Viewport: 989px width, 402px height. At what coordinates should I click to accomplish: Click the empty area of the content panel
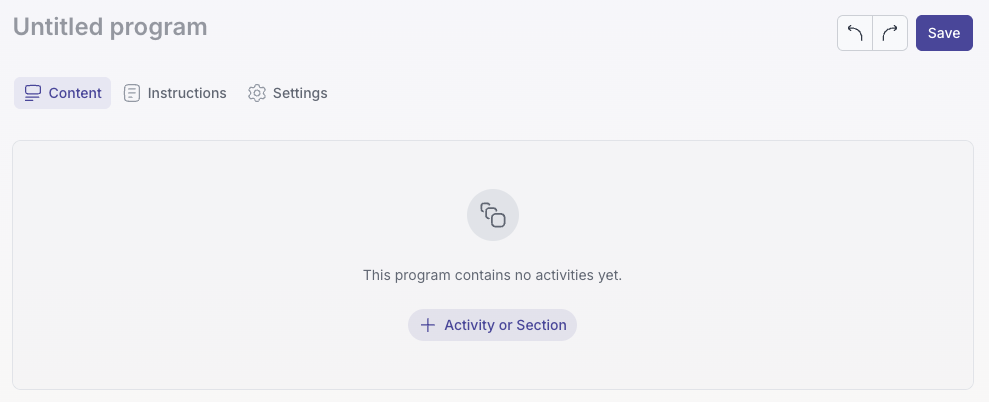[x=189, y=265]
